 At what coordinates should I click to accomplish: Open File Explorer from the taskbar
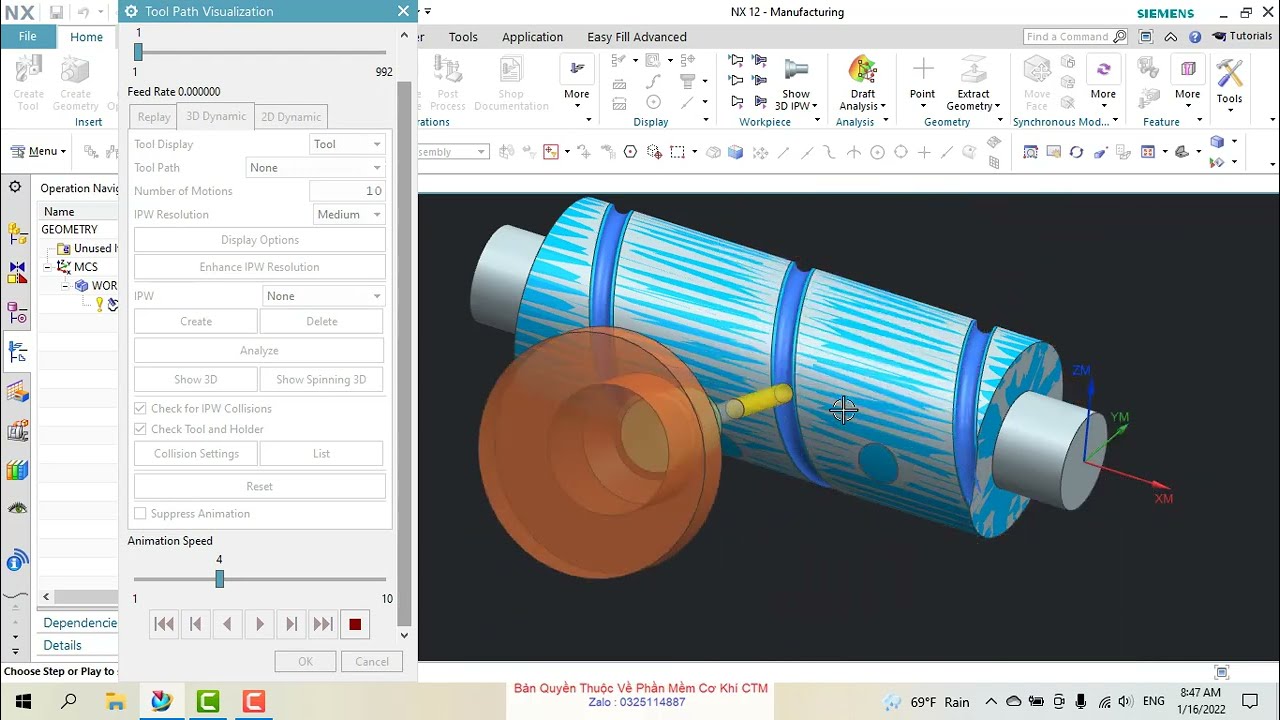click(115, 702)
